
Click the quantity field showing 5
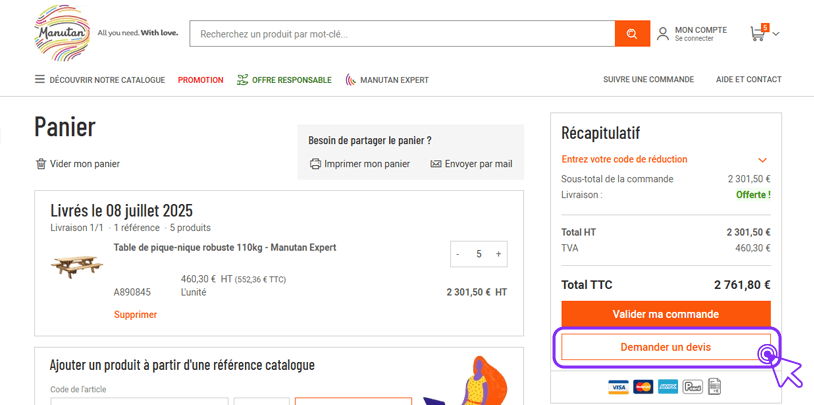pyautogui.click(x=479, y=254)
